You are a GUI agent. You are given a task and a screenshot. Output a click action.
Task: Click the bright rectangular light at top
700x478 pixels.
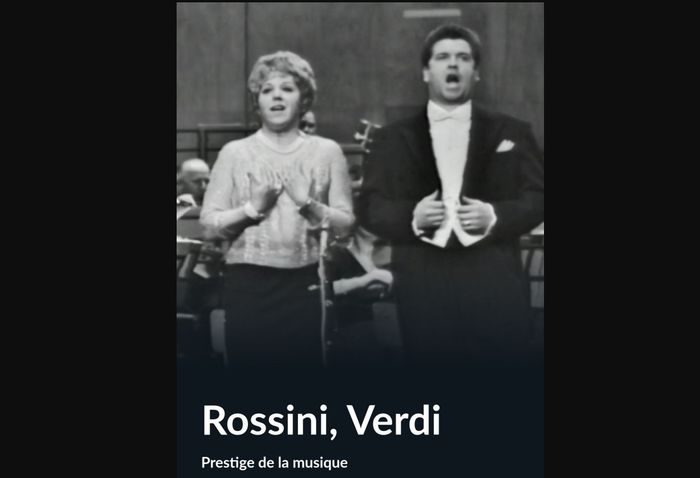point(431,13)
